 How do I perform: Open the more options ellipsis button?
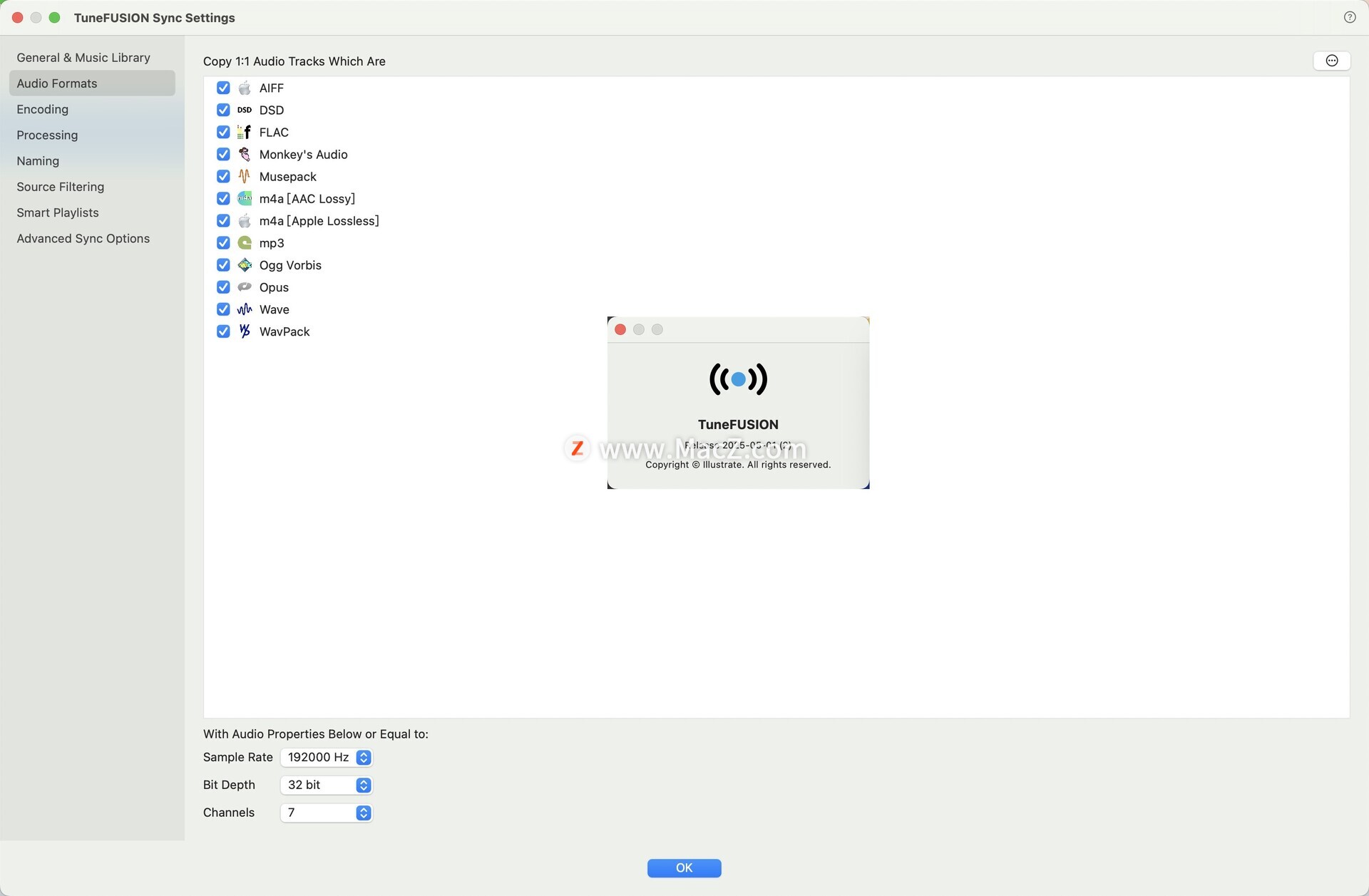1331,61
